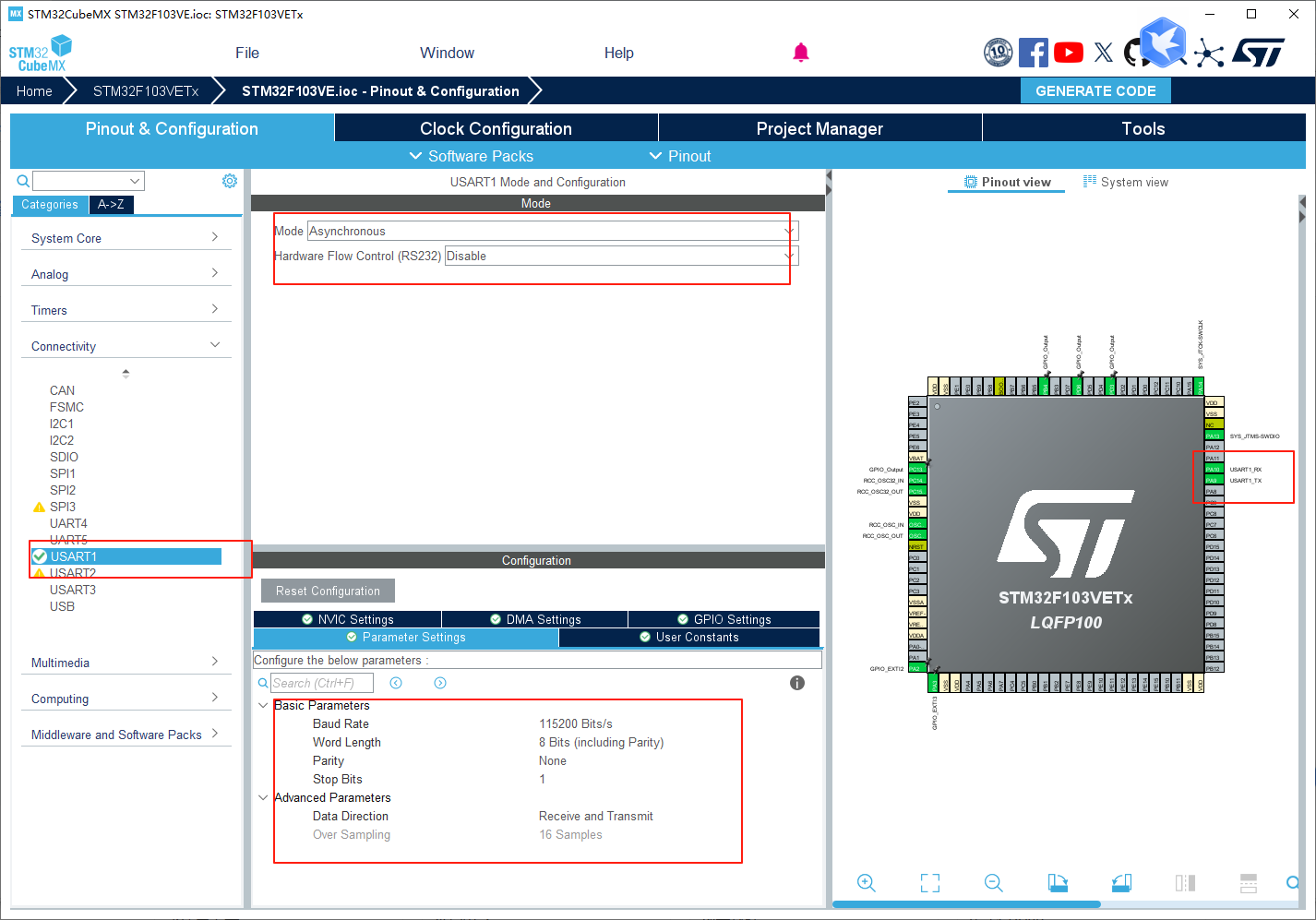Switch to the Tools tab

(x=1143, y=128)
